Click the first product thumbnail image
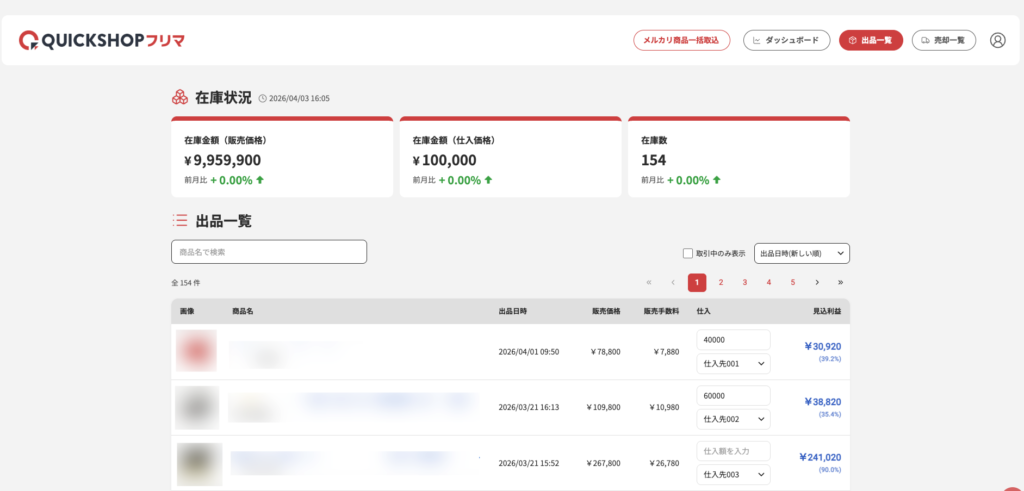 point(196,352)
